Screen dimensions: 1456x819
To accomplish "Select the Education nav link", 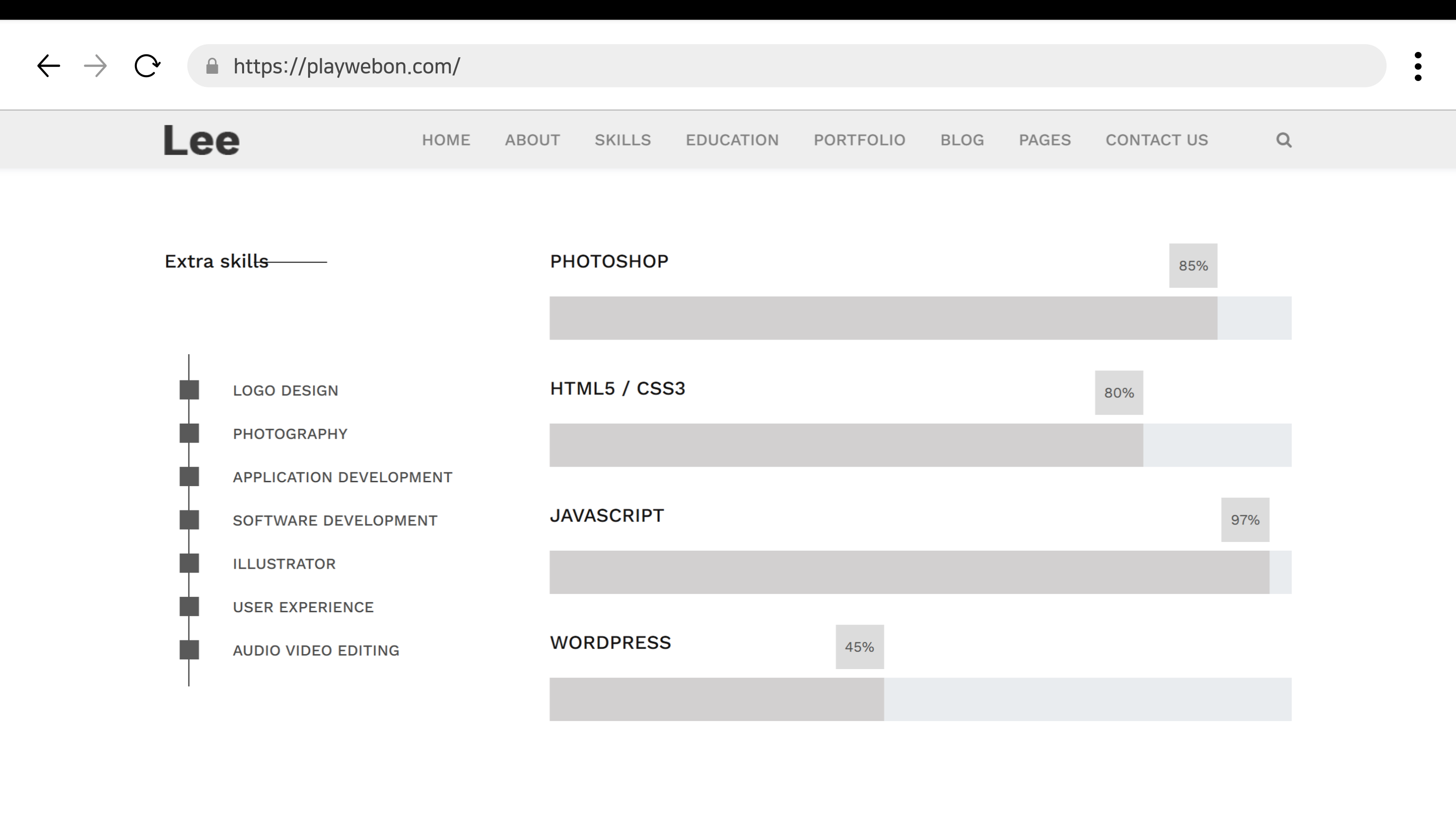I will (732, 140).
